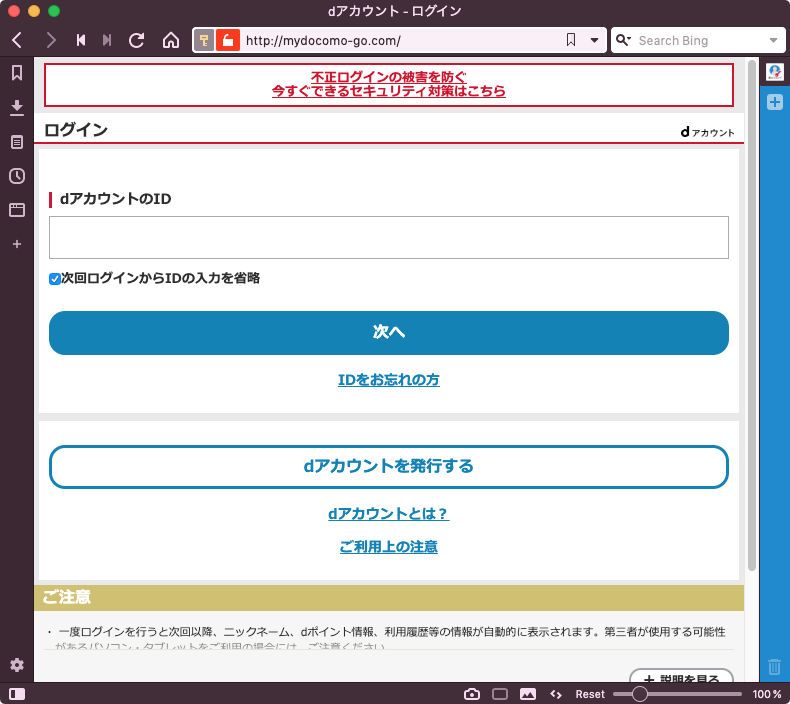Open Window panel in sidebar

click(17, 210)
